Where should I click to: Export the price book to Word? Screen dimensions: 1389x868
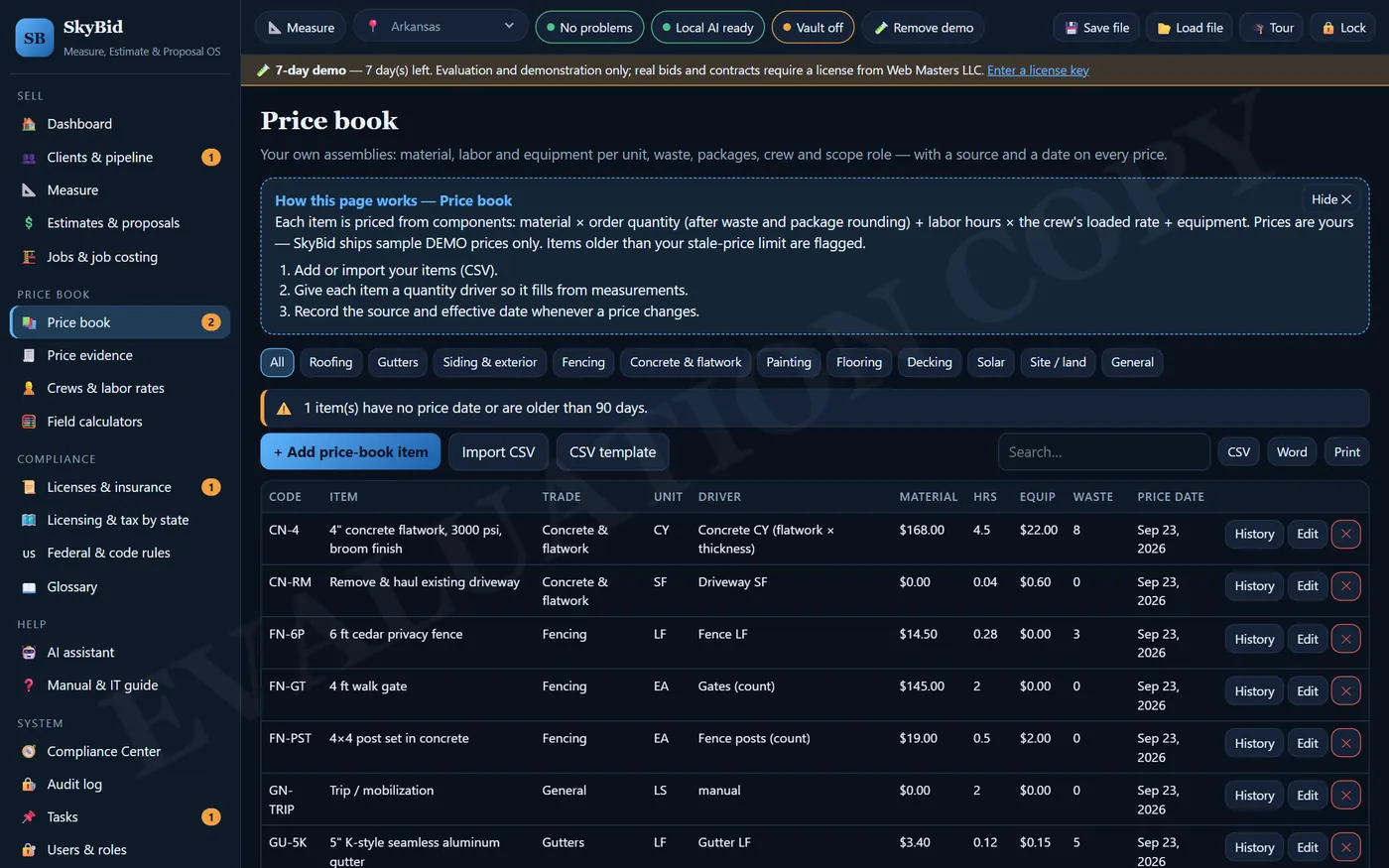pyautogui.click(x=1292, y=451)
